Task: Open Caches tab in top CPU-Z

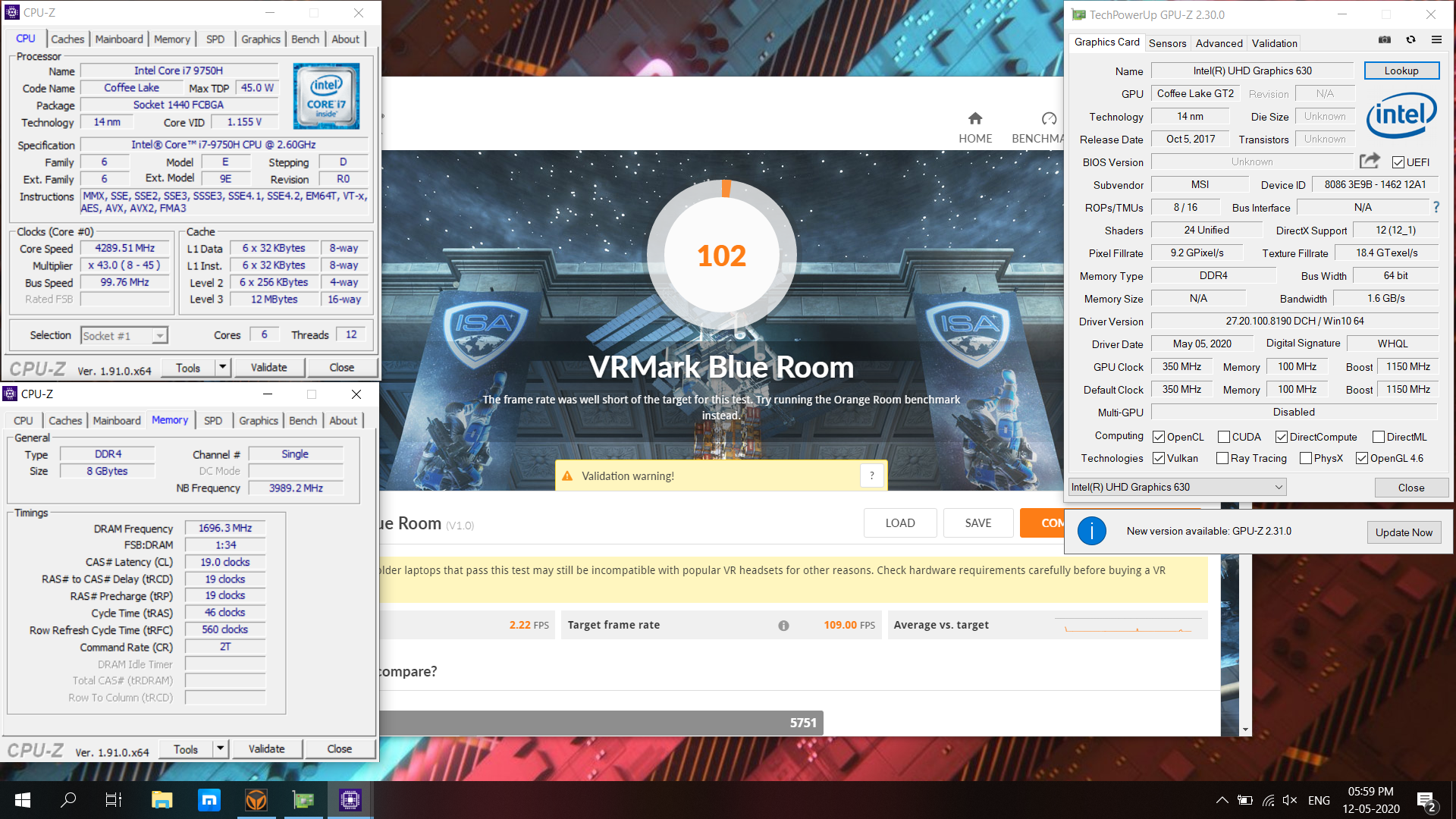Action: pos(67,39)
